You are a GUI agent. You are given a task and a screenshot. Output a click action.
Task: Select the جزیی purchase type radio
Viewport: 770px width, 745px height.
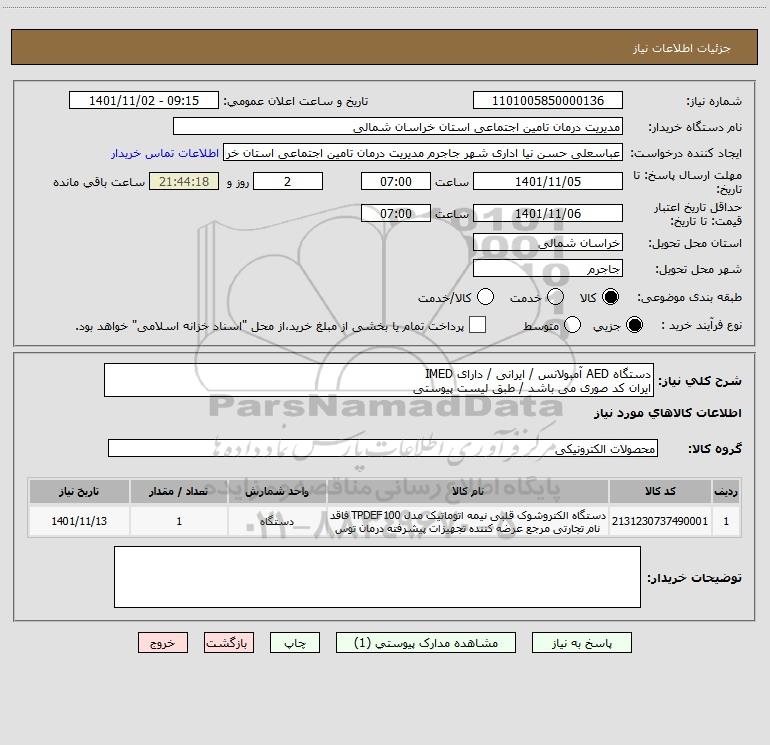click(x=634, y=325)
